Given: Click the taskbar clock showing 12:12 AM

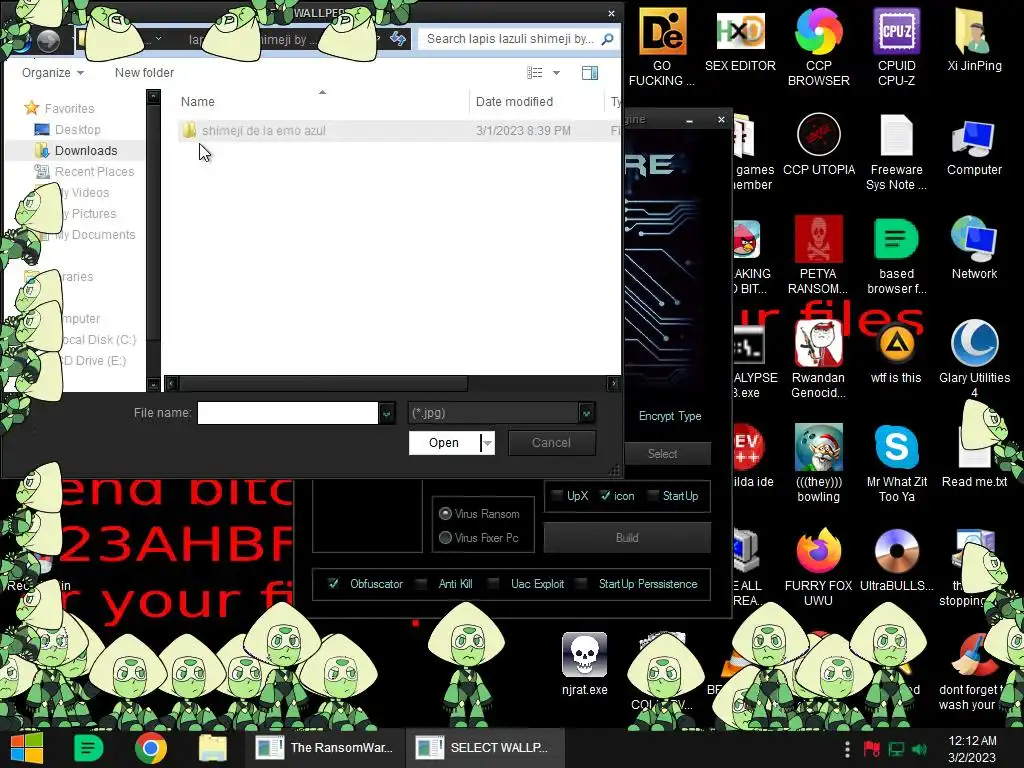Looking at the screenshot, I should coord(972,749).
